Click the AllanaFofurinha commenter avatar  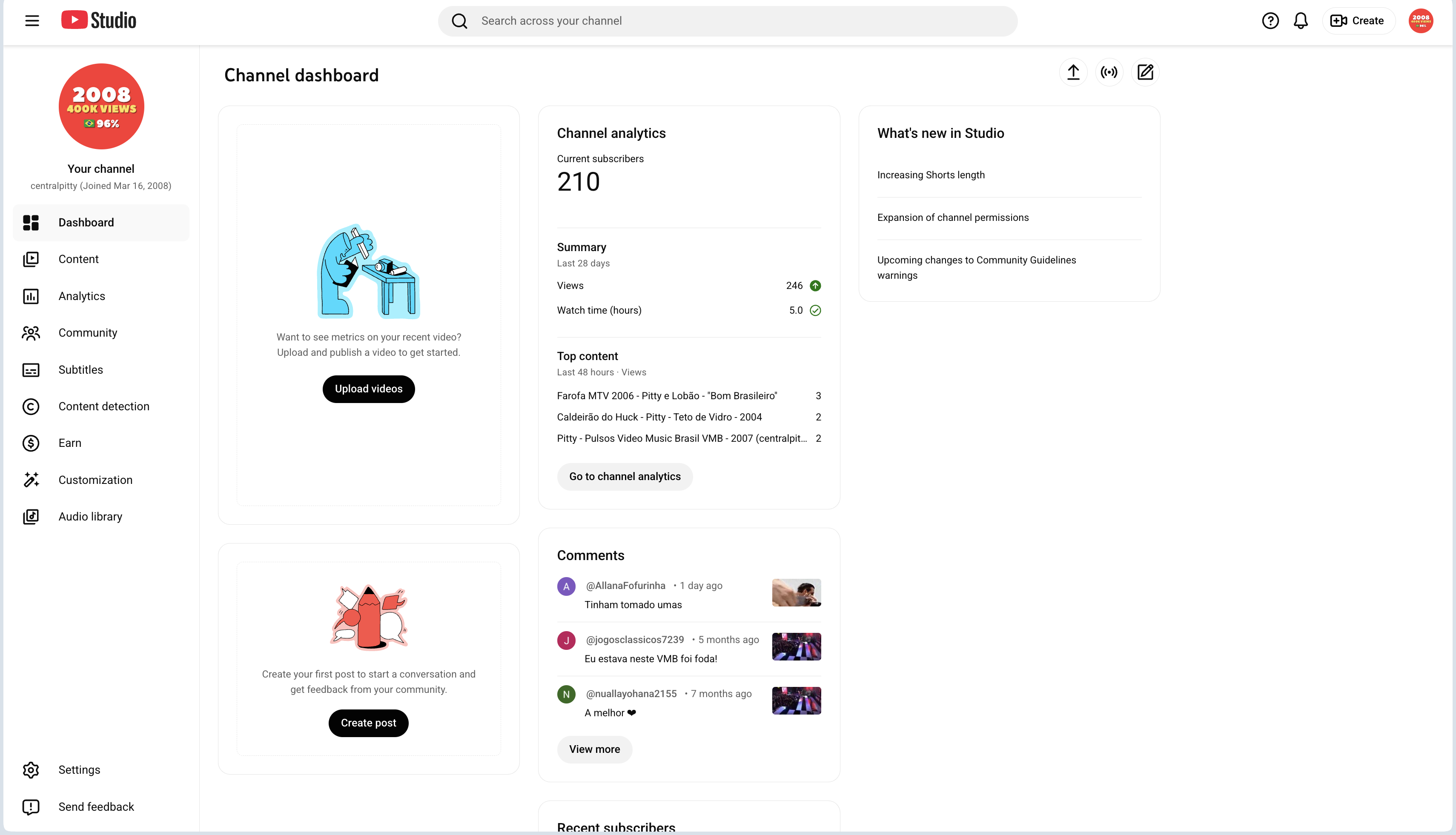[566, 586]
